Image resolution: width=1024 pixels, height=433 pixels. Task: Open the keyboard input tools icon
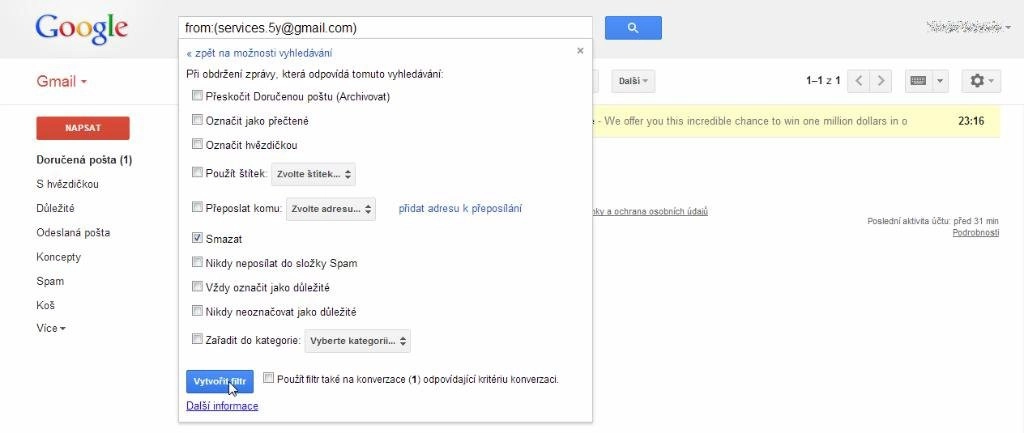tap(918, 81)
